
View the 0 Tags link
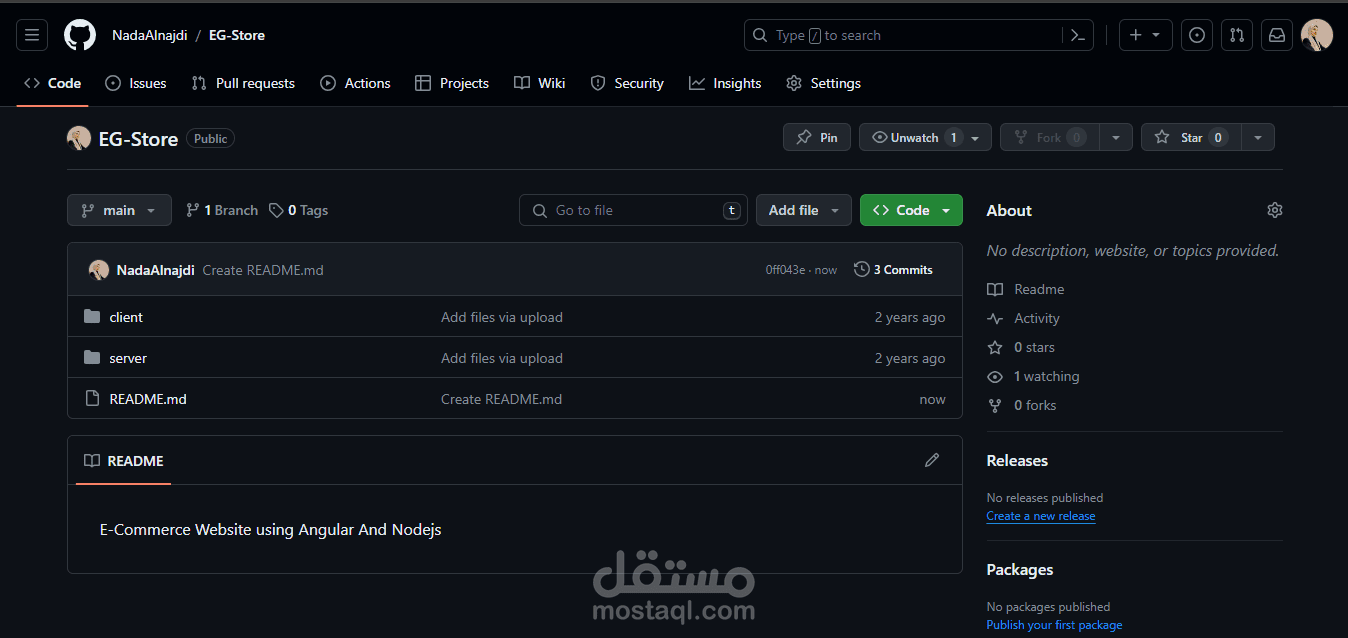pos(298,210)
